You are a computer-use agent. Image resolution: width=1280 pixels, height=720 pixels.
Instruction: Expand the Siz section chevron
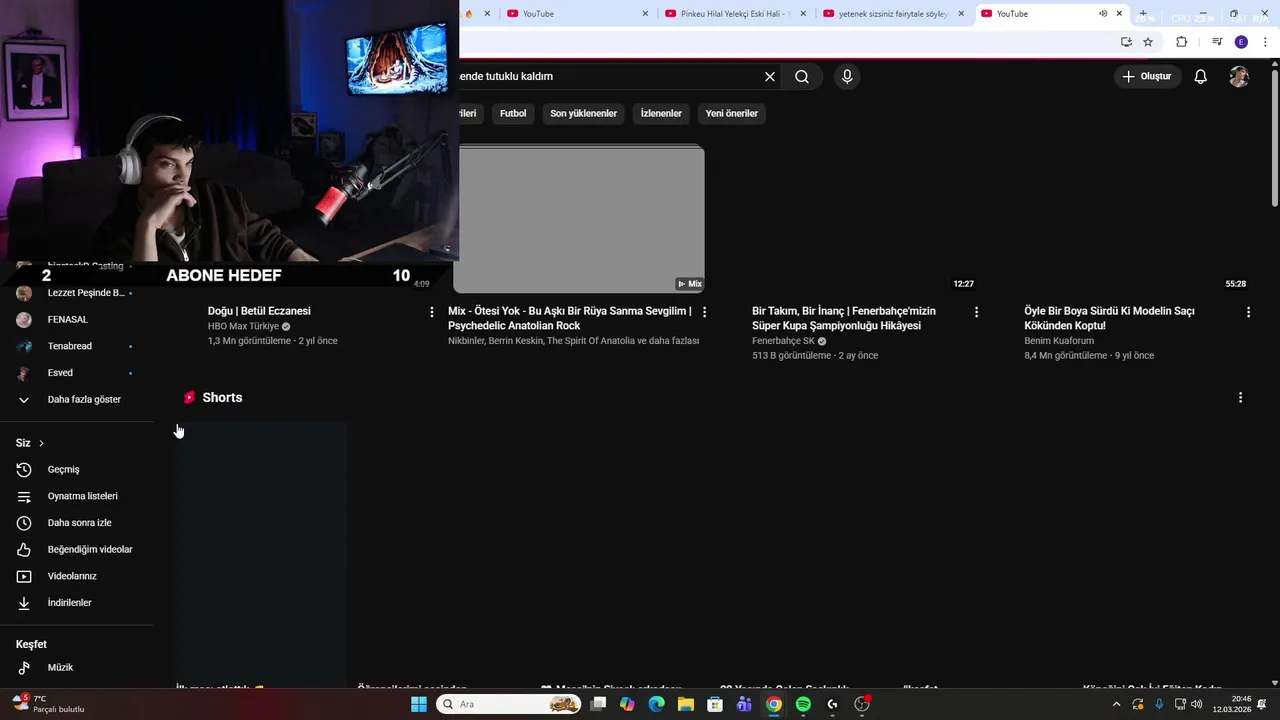[41, 443]
